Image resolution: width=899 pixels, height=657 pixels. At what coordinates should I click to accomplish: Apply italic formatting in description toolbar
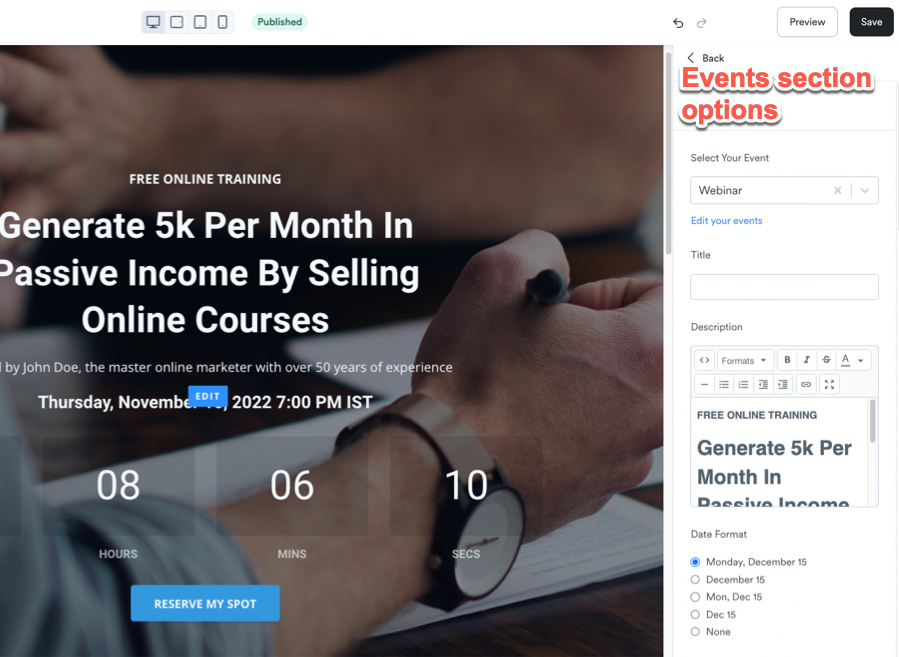click(807, 360)
